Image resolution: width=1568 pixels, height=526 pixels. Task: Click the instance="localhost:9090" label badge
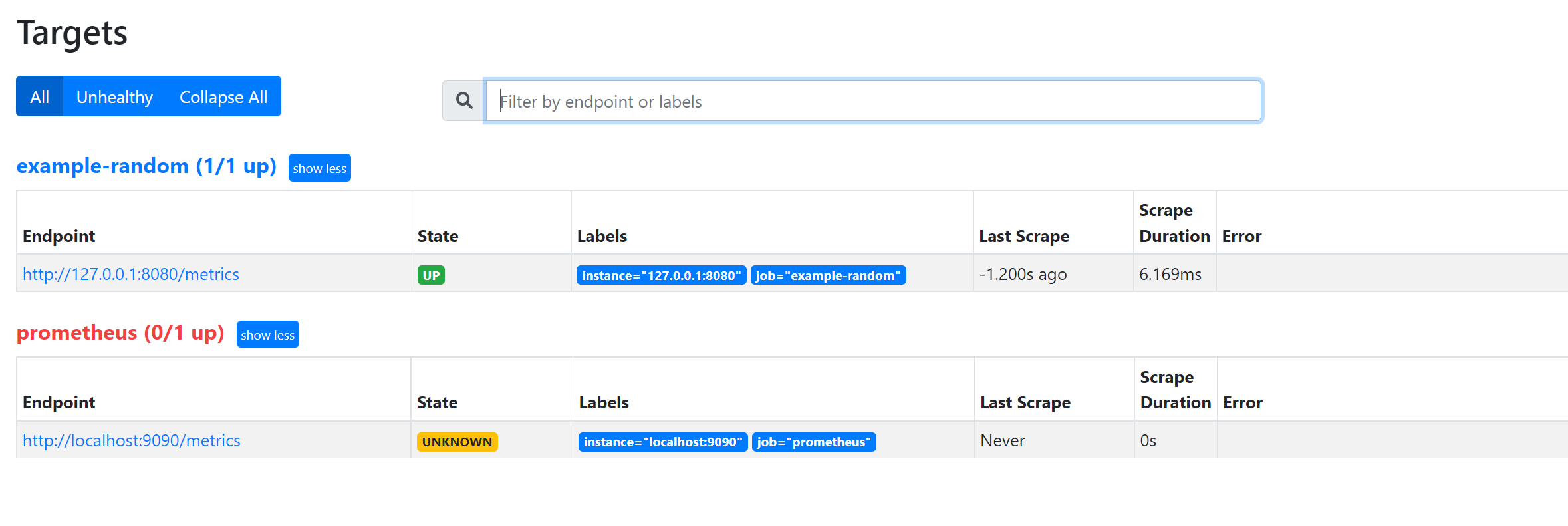coord(663,442)
